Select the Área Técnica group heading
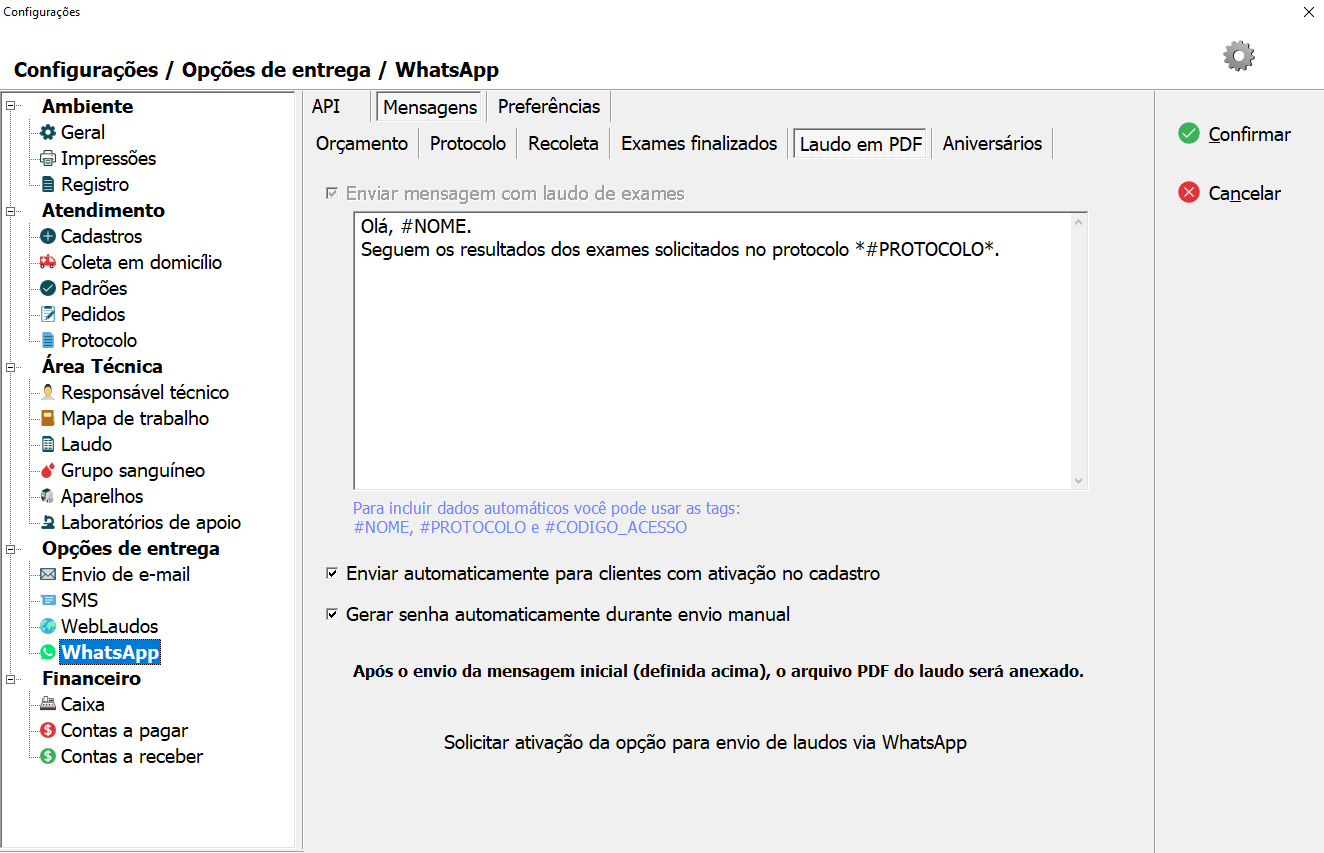 pyautogui.click(x=102, y=366)
